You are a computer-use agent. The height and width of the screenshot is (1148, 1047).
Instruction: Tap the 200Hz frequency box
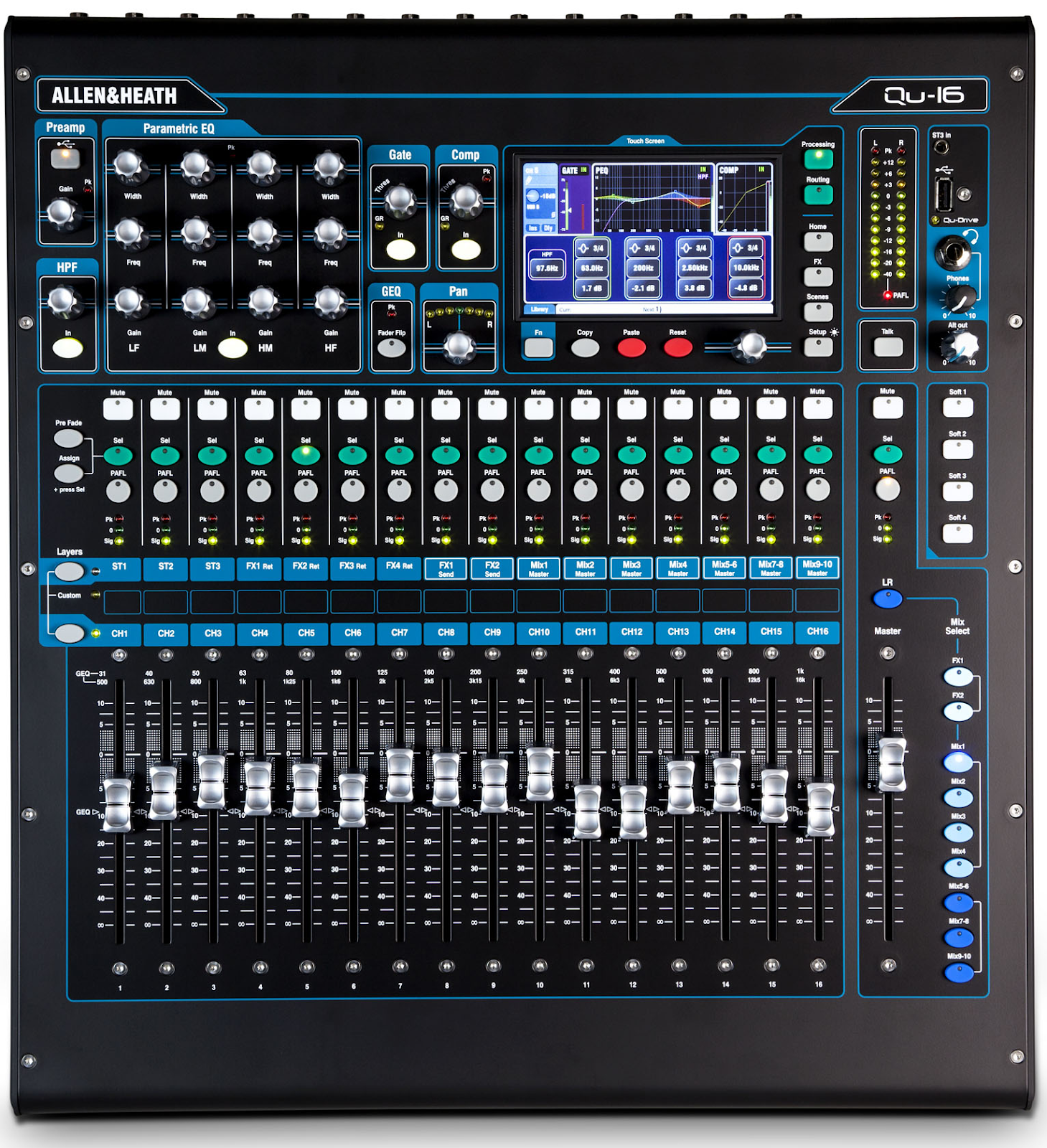pyautogui.click(x=644, y=268)
